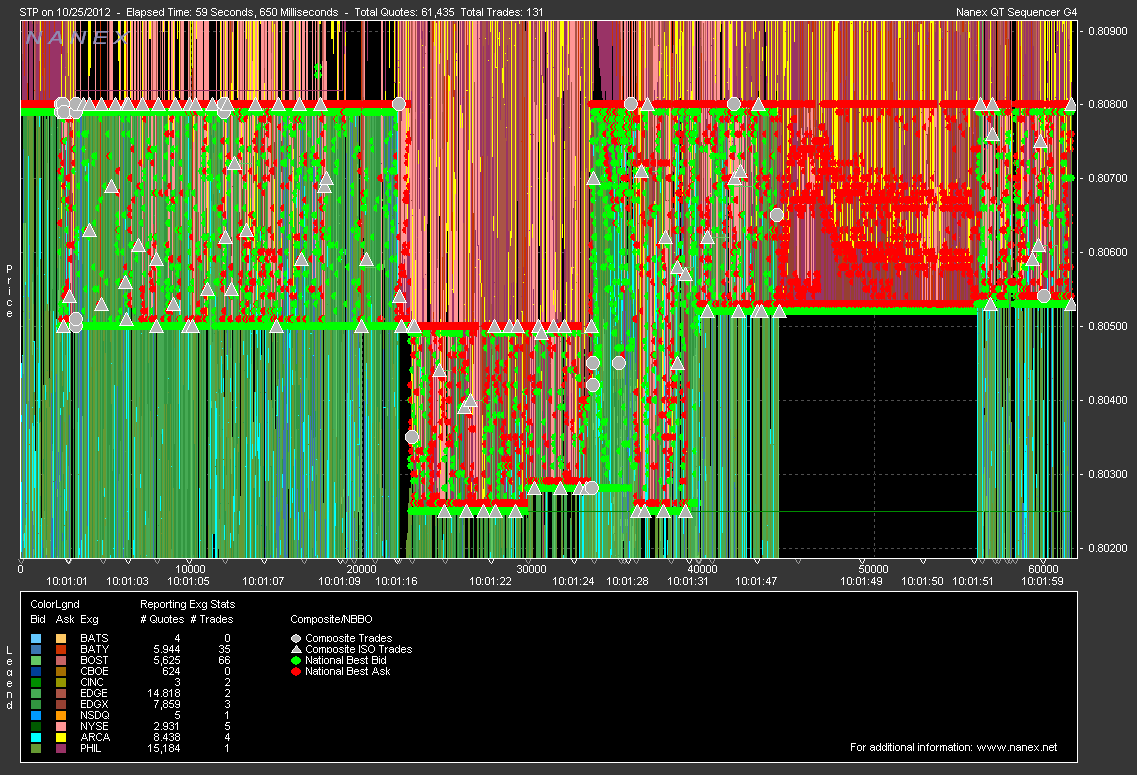The height and width of the screenshot is (775, 1137).
Task: Click the EDGE exchange label in legend
Action: coord(94,694)
